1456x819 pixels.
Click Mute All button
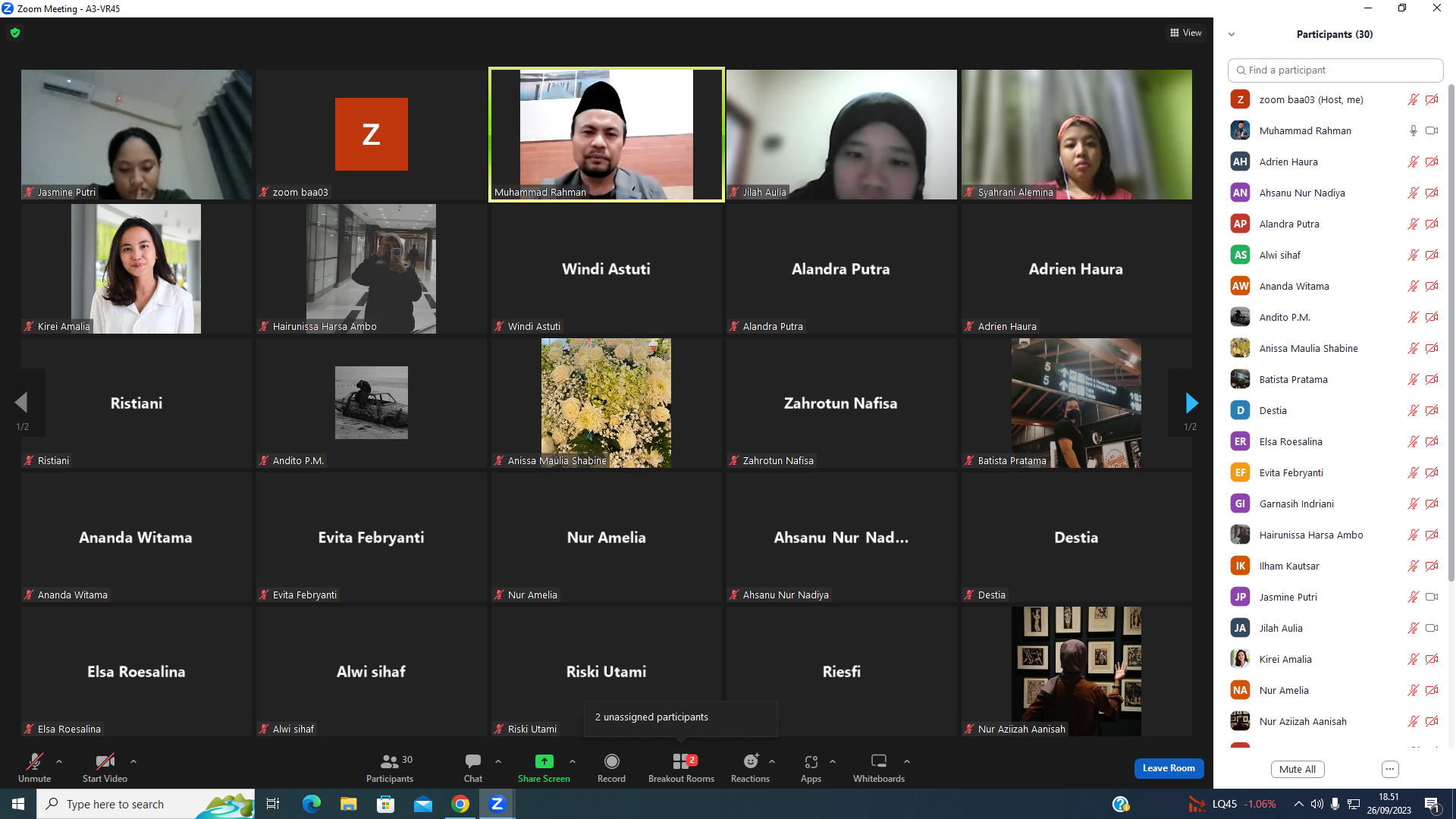(1298, 769)
